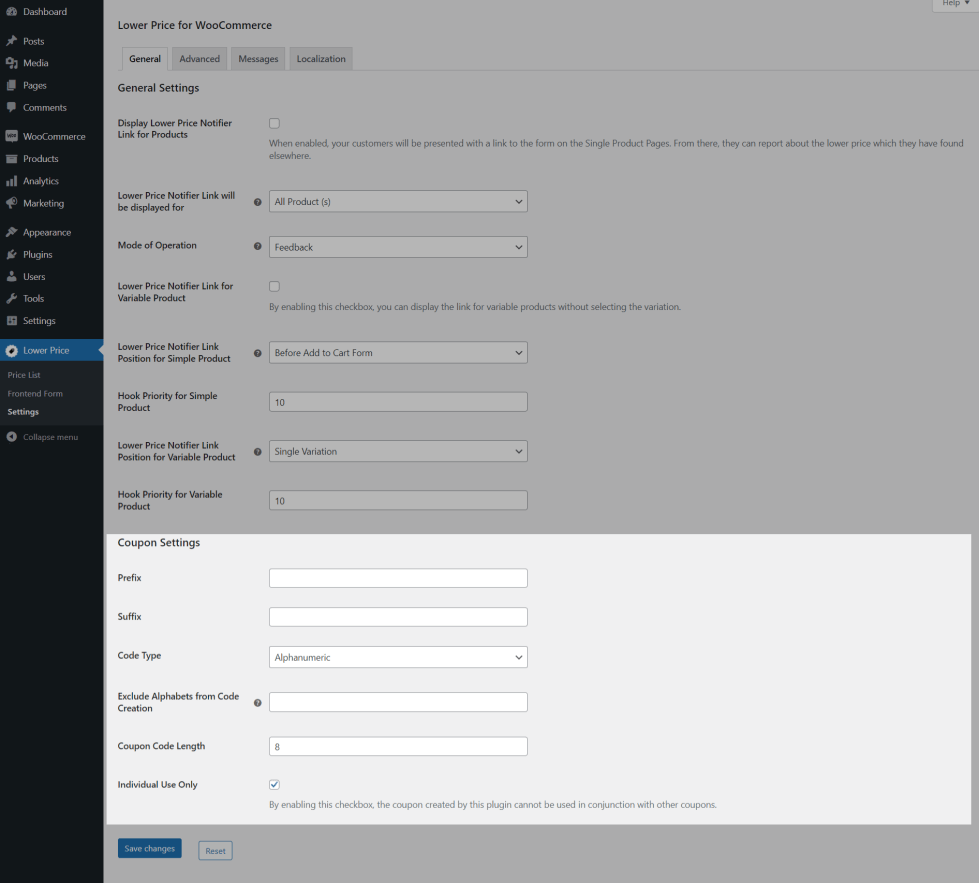Open the All Product (s) dropdown
The height and width of the screenshot is (883, 979).
398,201
